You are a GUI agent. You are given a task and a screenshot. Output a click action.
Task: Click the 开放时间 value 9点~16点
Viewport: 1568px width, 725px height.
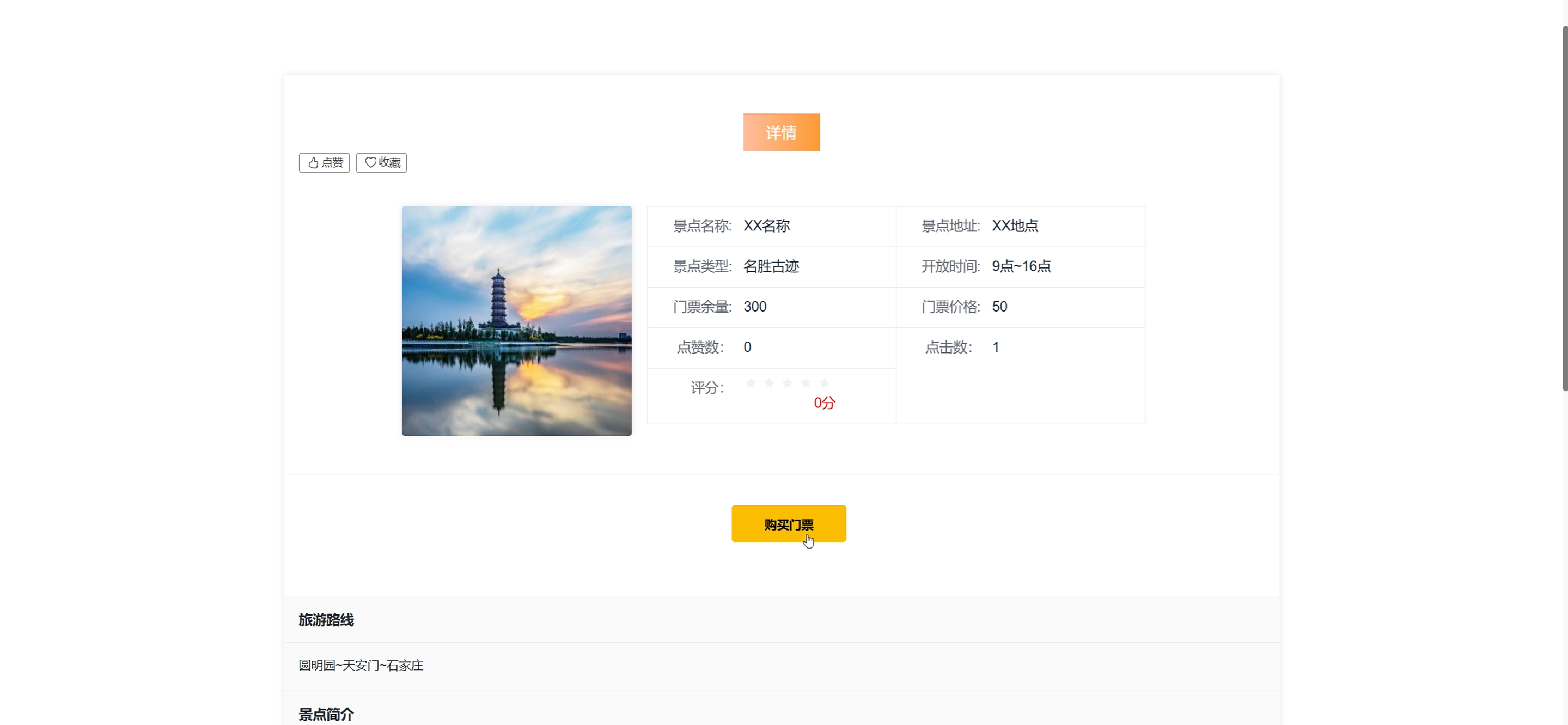click(x=1021, y=266)
